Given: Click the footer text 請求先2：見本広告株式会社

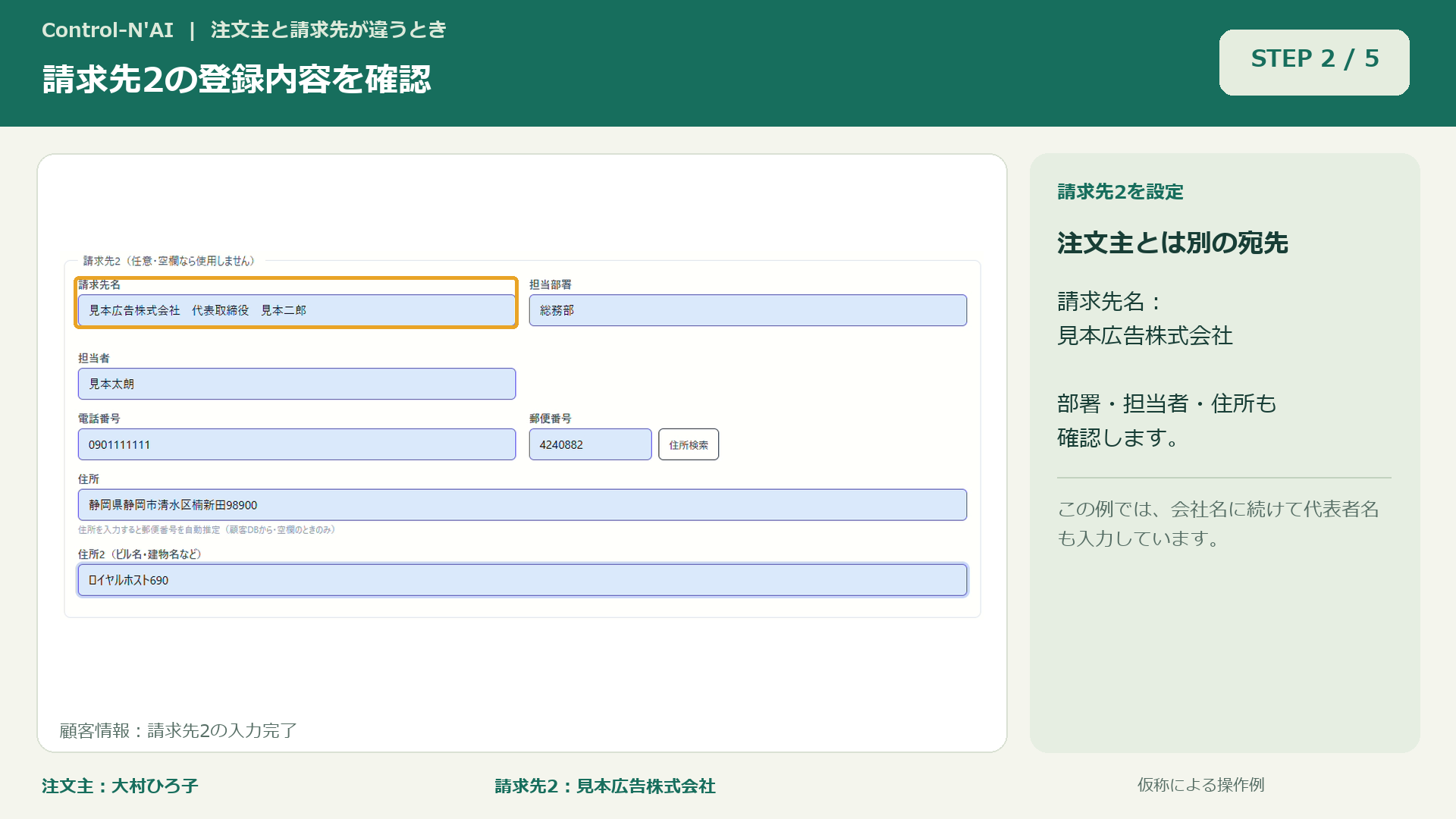Looking at the screenshot, I should 605,786.
